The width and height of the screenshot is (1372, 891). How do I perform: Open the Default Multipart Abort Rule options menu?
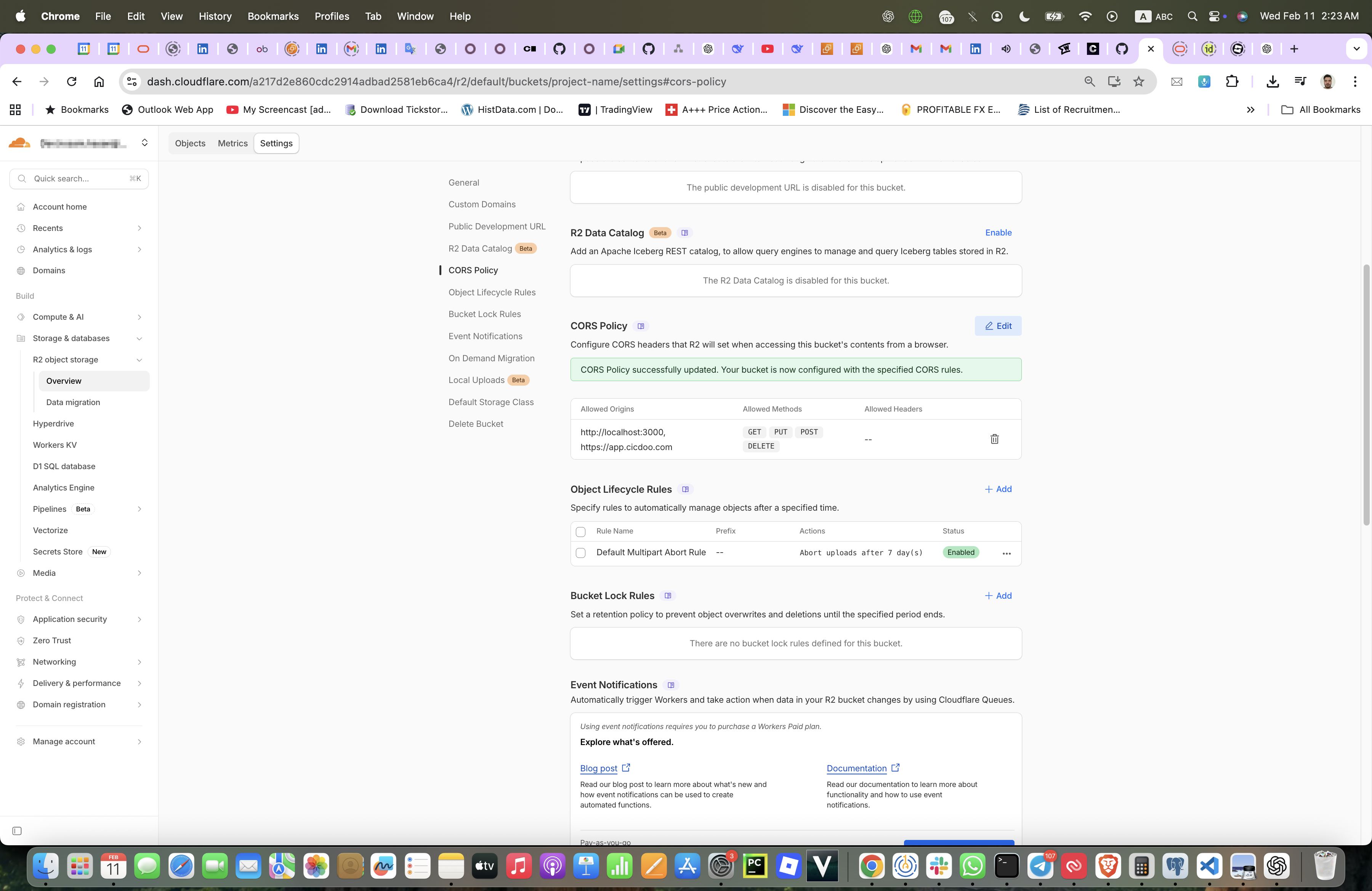[x=1007, y=553]
